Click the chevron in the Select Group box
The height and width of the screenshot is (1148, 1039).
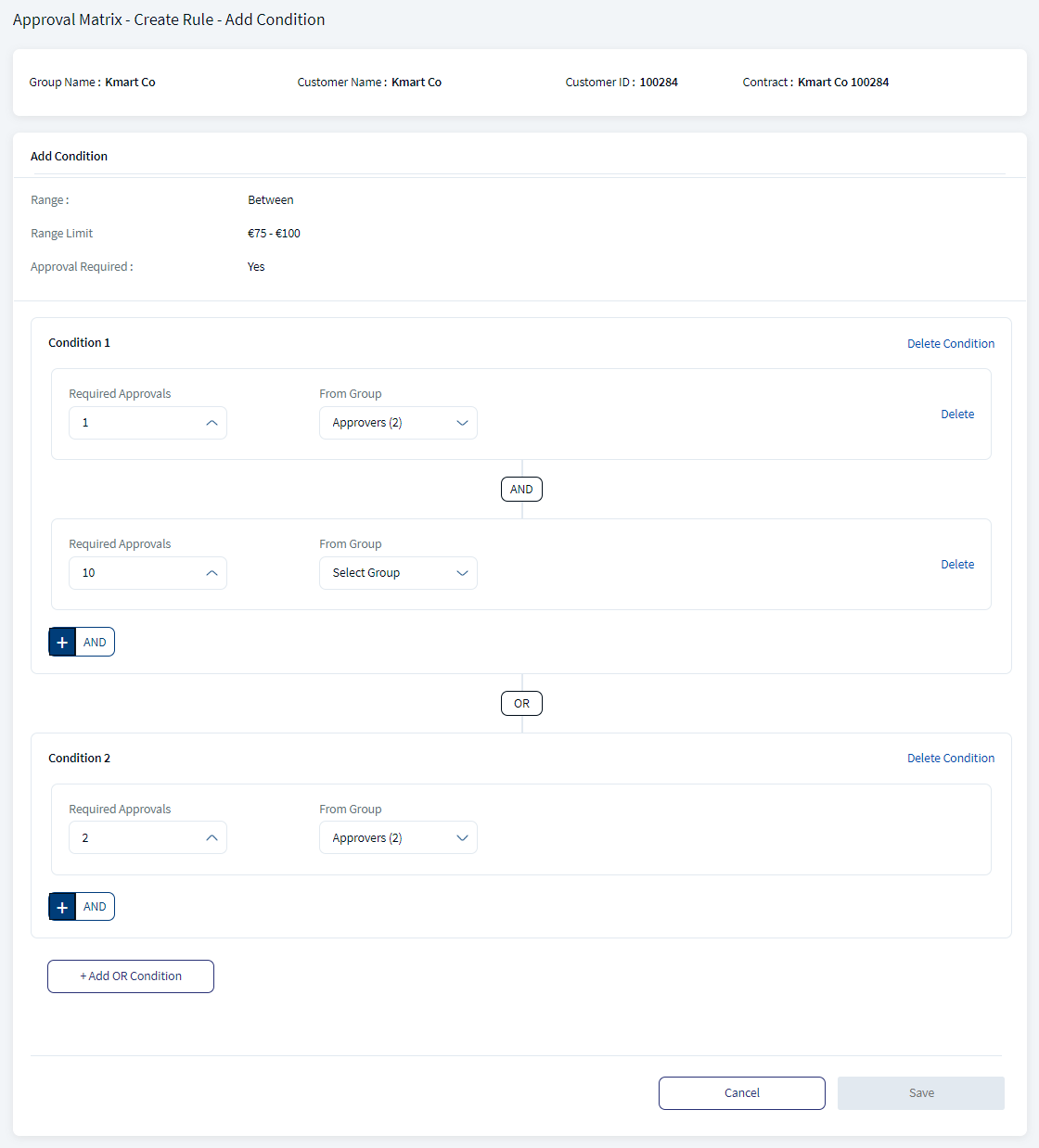pos(462,573)
